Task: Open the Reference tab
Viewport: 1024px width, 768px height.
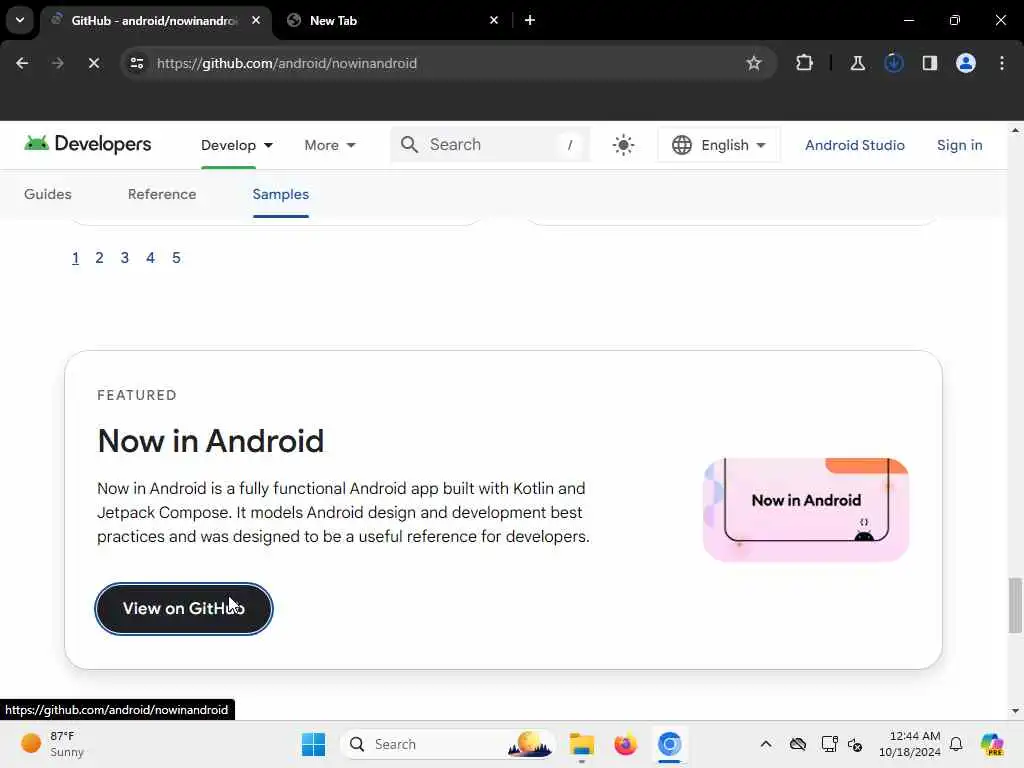Action: click(x=162, y=194)
